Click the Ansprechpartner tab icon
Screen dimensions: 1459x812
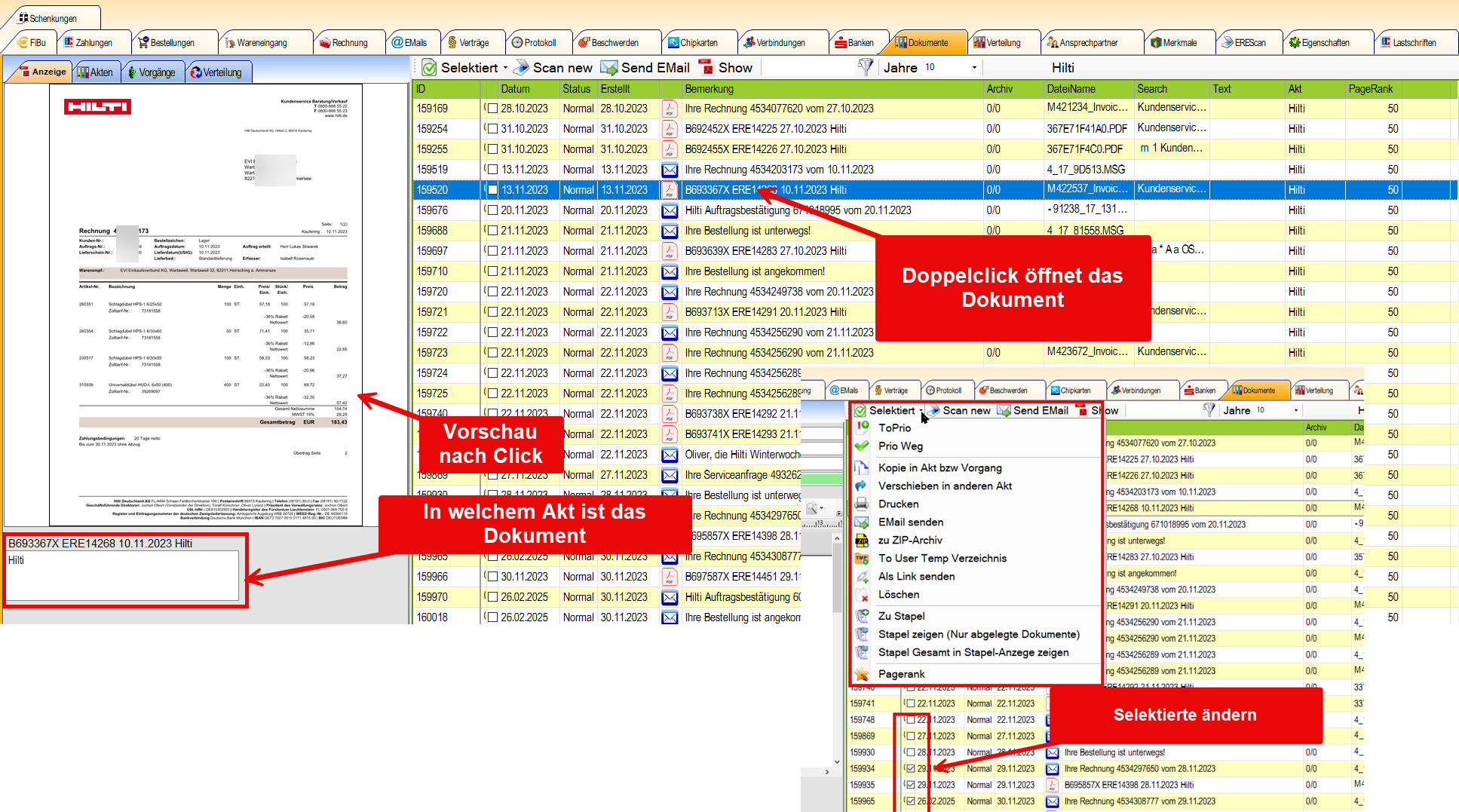(x=1053, y=43)
